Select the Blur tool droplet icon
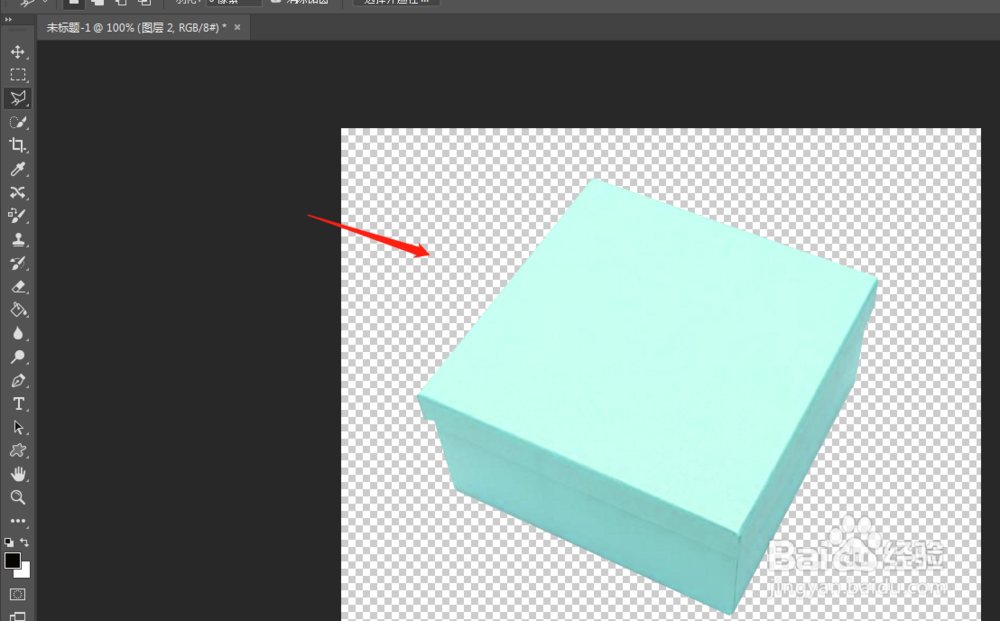 [18, 333]
